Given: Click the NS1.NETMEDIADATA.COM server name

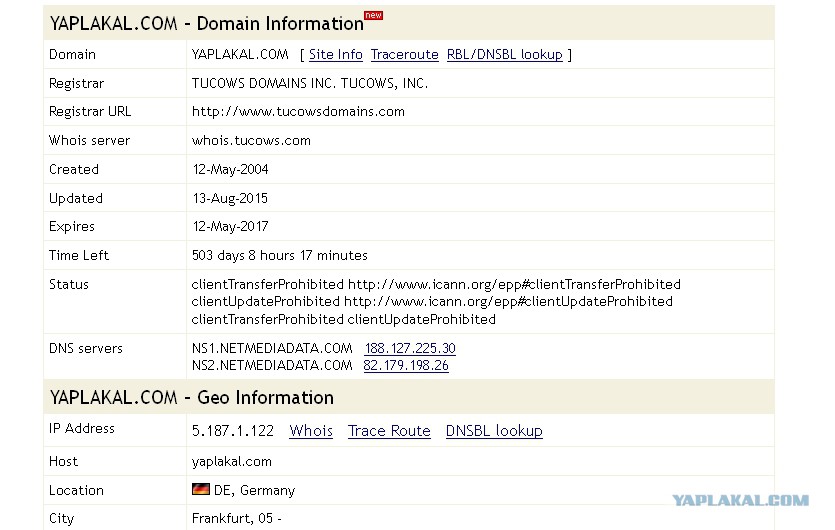Looking at the screenshot, I should pyautogui.click(x=272, y=348).
